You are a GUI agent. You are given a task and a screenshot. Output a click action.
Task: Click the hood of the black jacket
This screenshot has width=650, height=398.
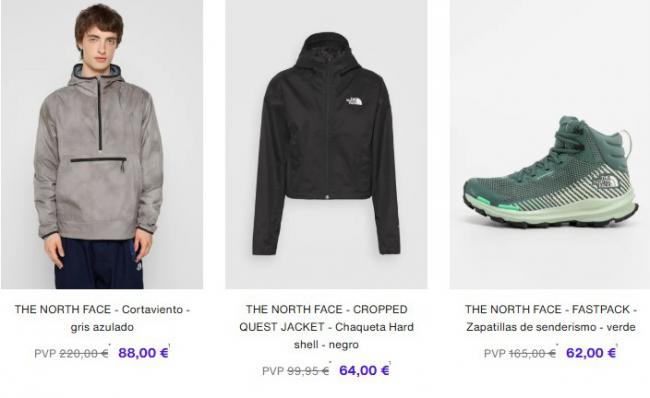point(326,54)
